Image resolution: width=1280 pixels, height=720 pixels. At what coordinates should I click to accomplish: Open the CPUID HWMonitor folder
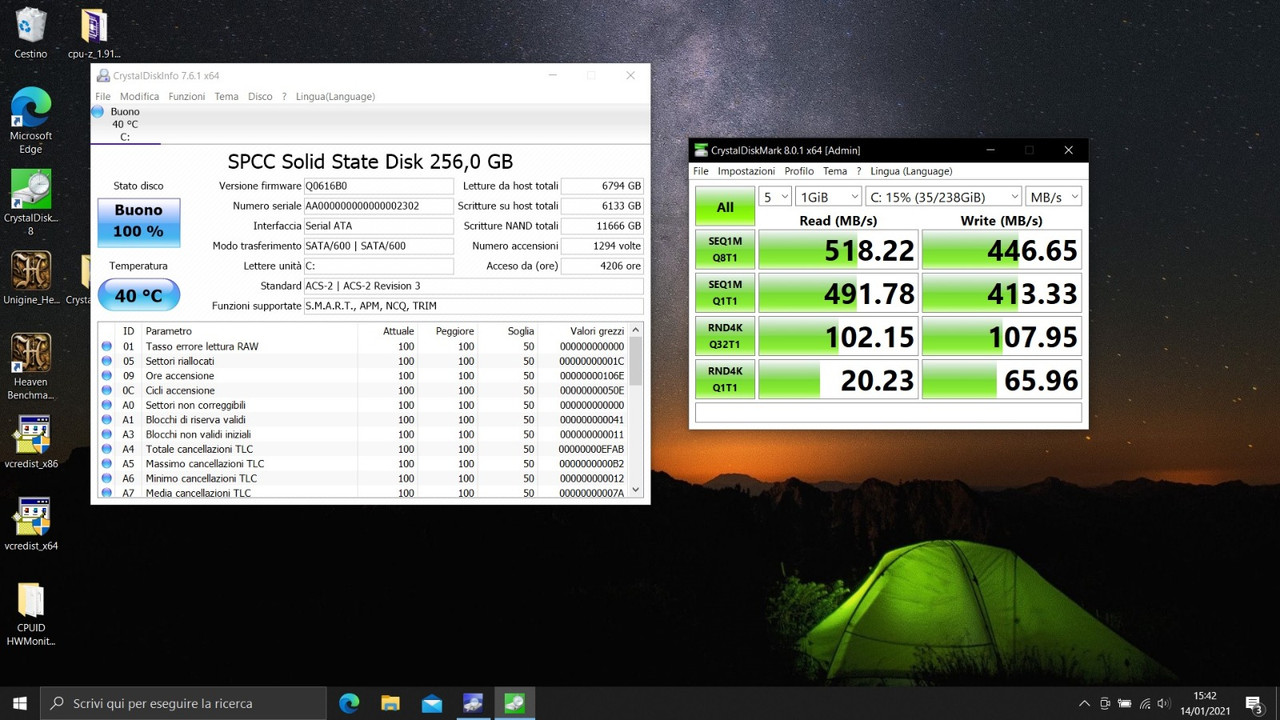tap(31, 614)
